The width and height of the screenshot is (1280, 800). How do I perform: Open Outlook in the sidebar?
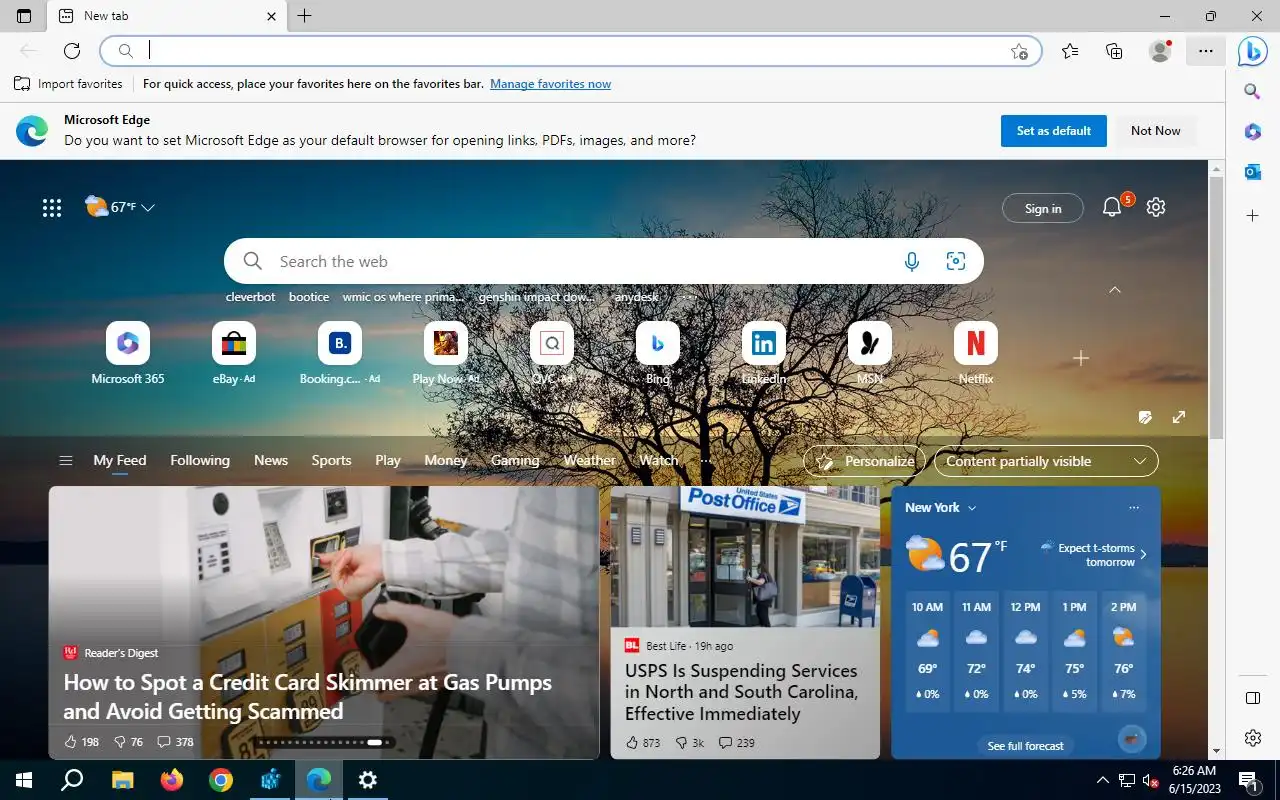click(1252, 172)
